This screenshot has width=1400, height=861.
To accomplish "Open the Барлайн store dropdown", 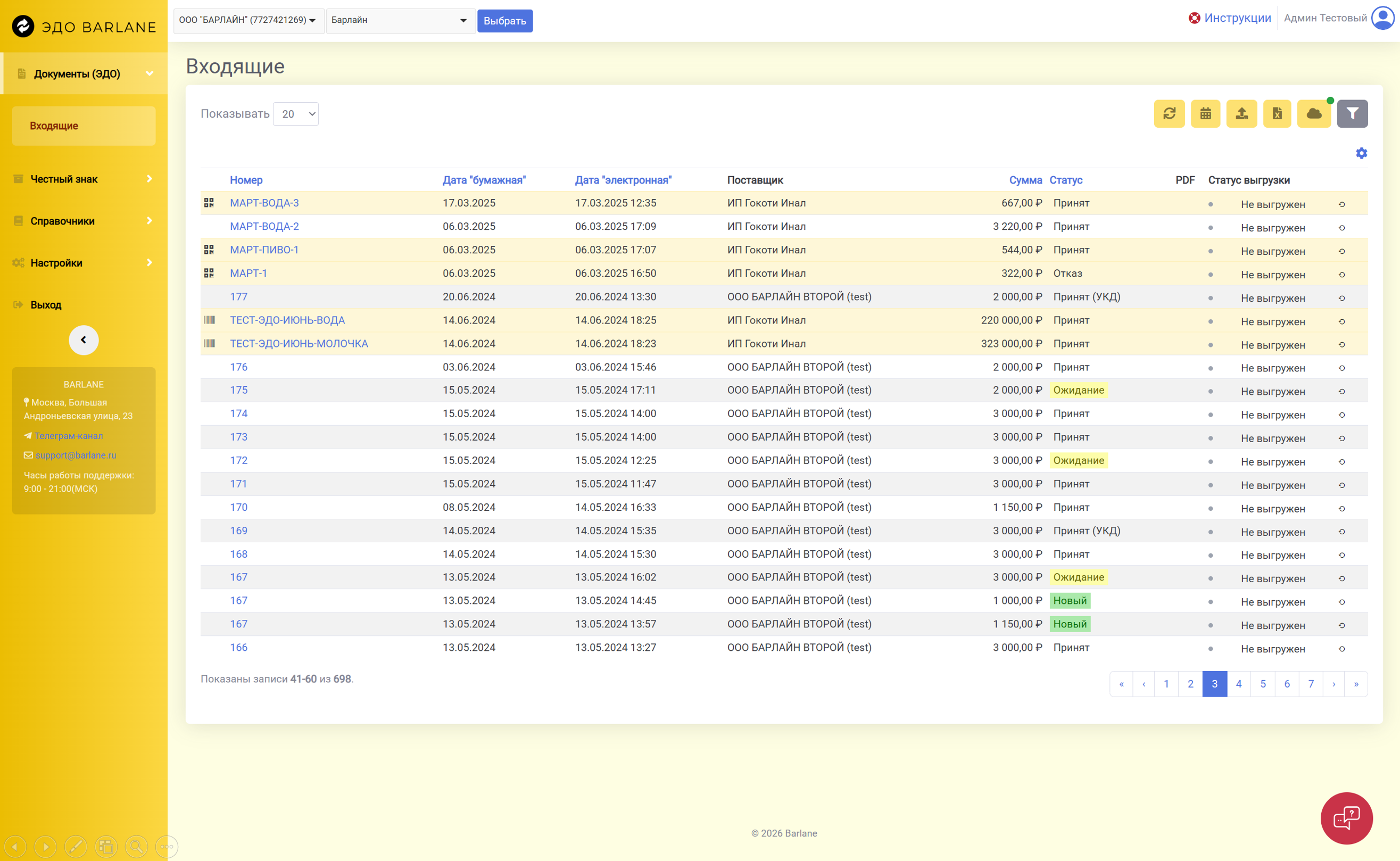I will tap(400, 21).
